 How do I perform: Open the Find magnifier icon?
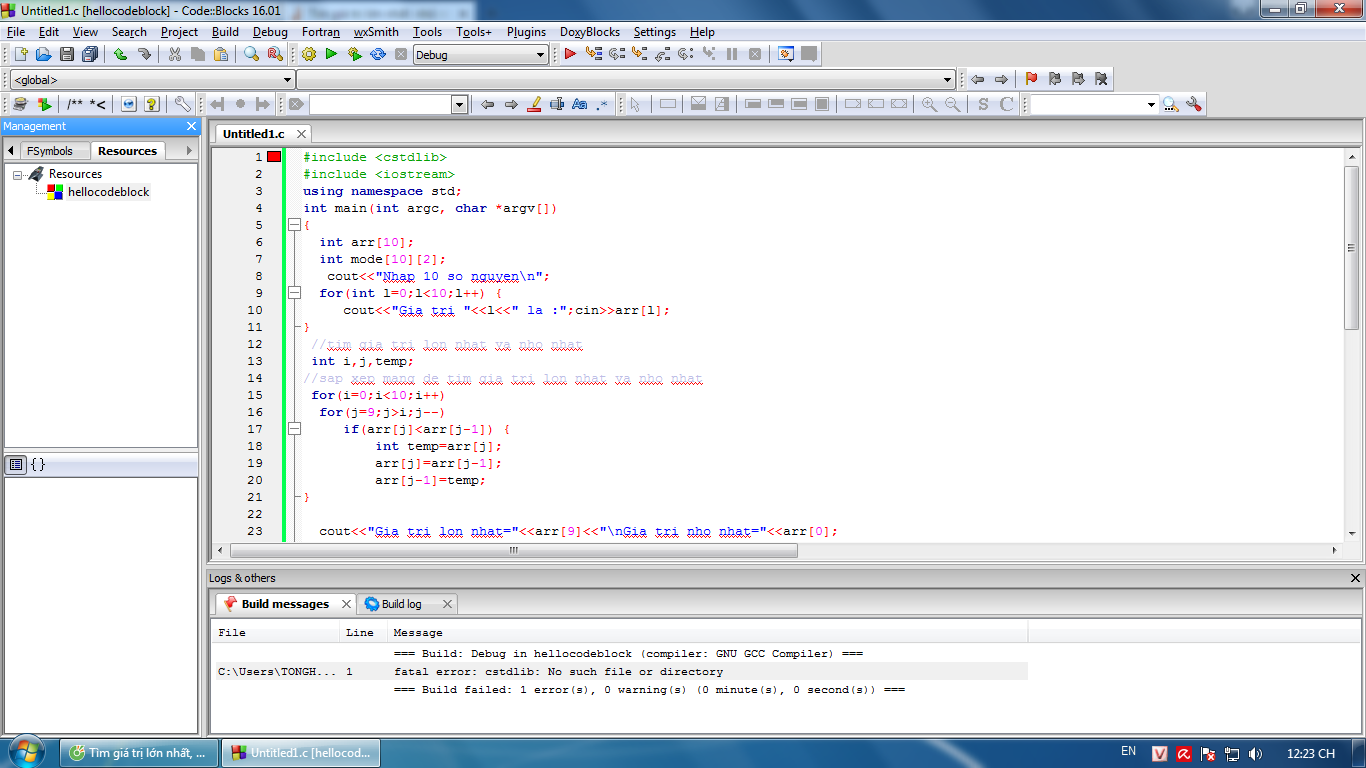pyautogui.click(x=252, y=54)
